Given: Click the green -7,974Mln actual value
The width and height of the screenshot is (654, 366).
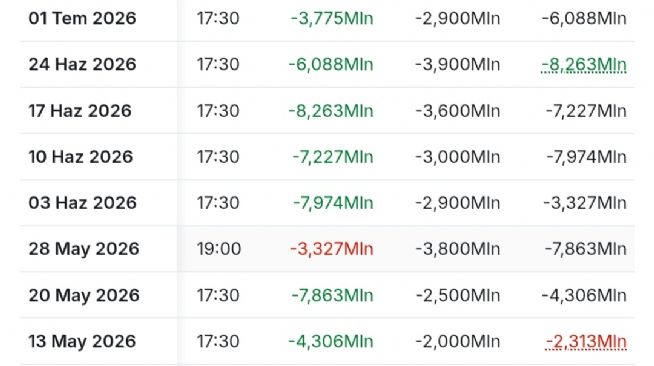Looking at the screenshot, I should point(333,203).
